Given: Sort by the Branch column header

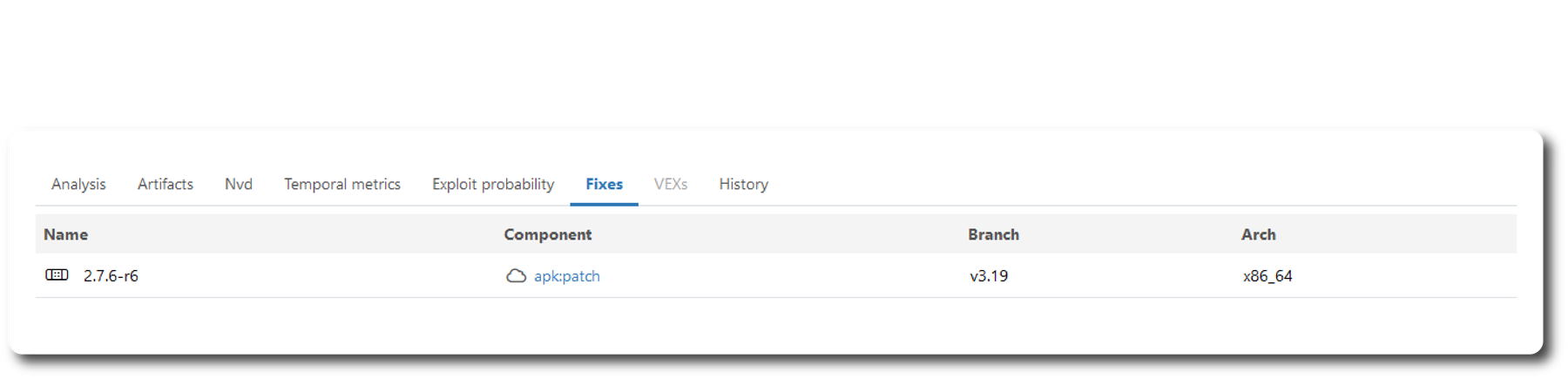Looking at the screenshot, I should click(993, 234).
